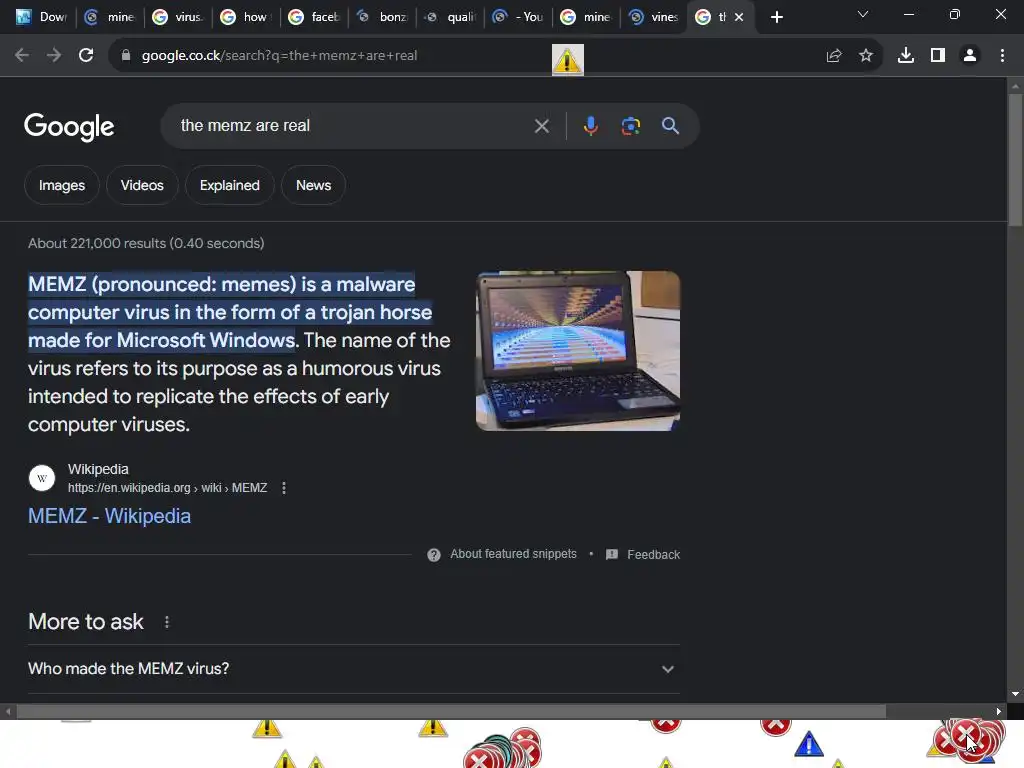1024x768 pixels.
Task: Open 'MEMZ - Wikipedia' link
Action: pyautogui.click(x=109, y=516)
